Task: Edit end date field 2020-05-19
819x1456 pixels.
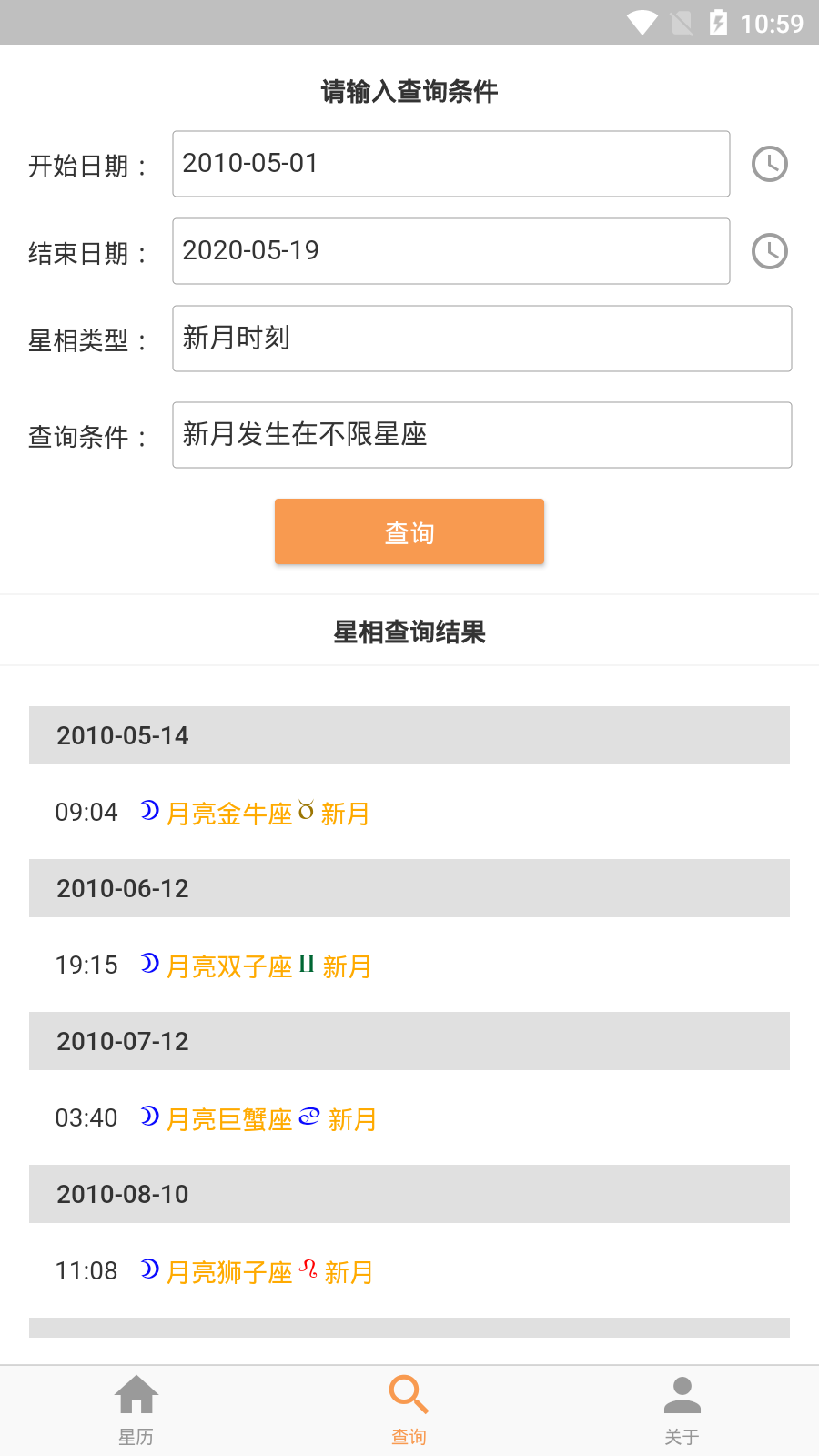Action: tap(450, 251)
